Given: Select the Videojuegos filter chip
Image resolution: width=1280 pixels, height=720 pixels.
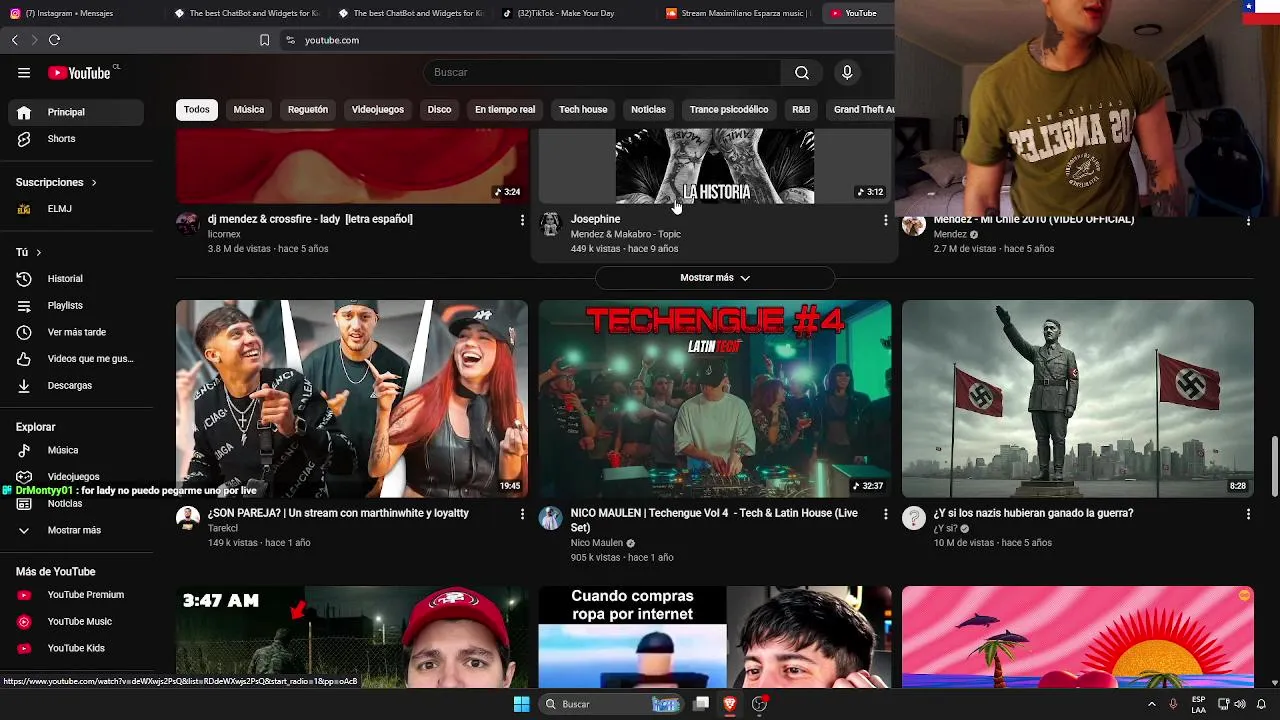Looking at the screenshot, I should point(378,109).
